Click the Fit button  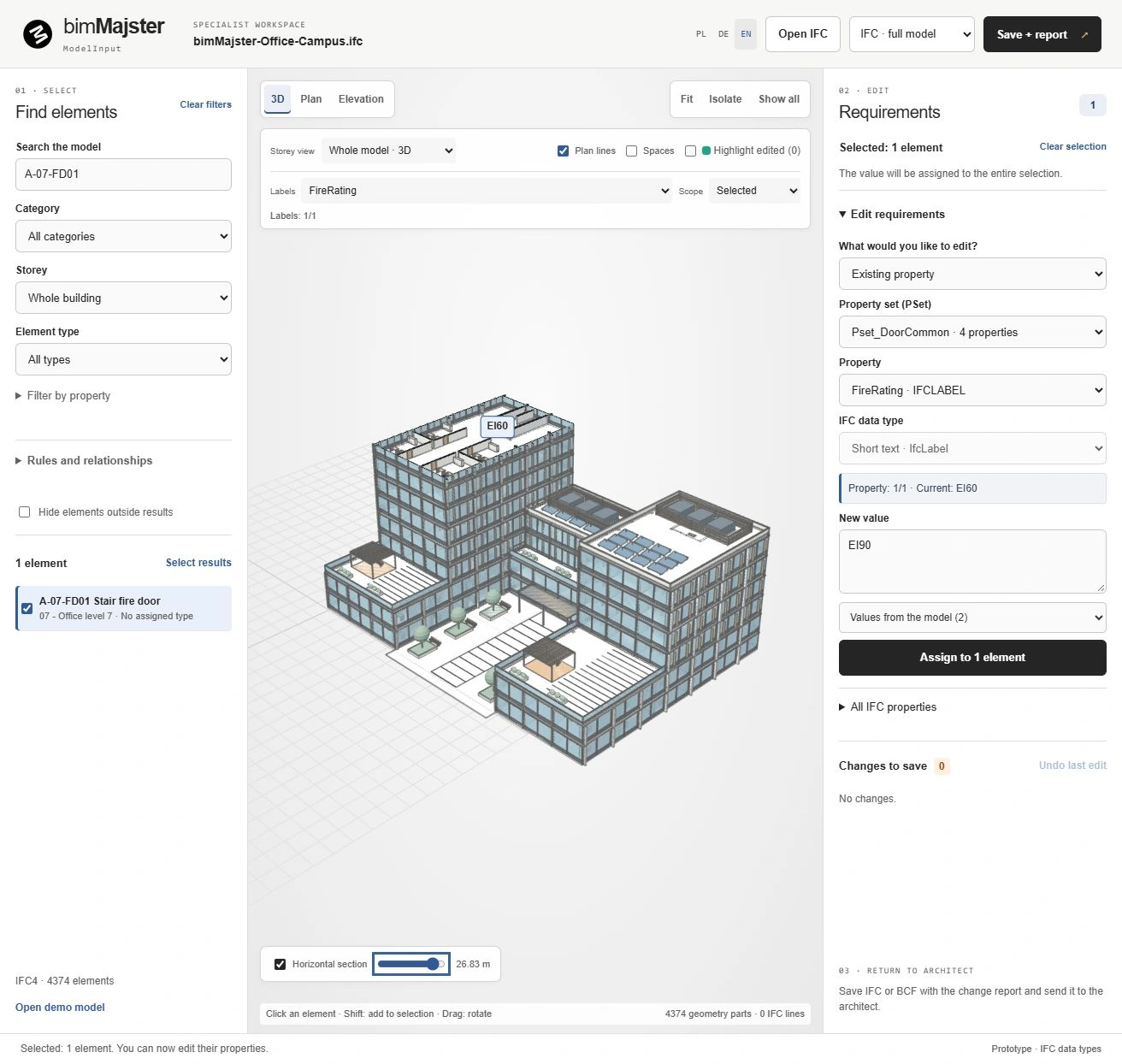click(x=687, y=99)
